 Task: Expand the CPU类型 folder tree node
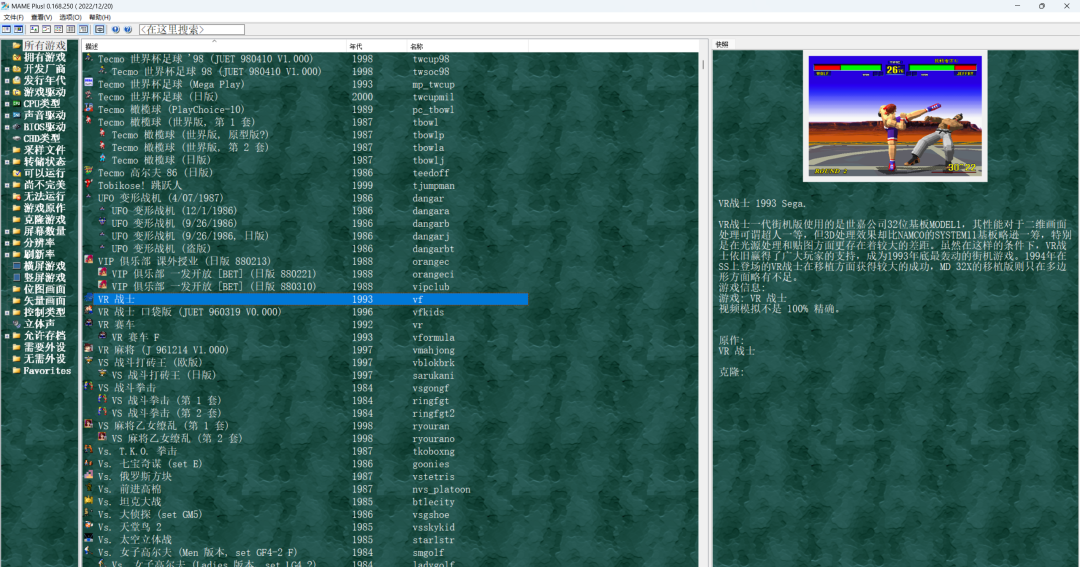pos(6,104)
